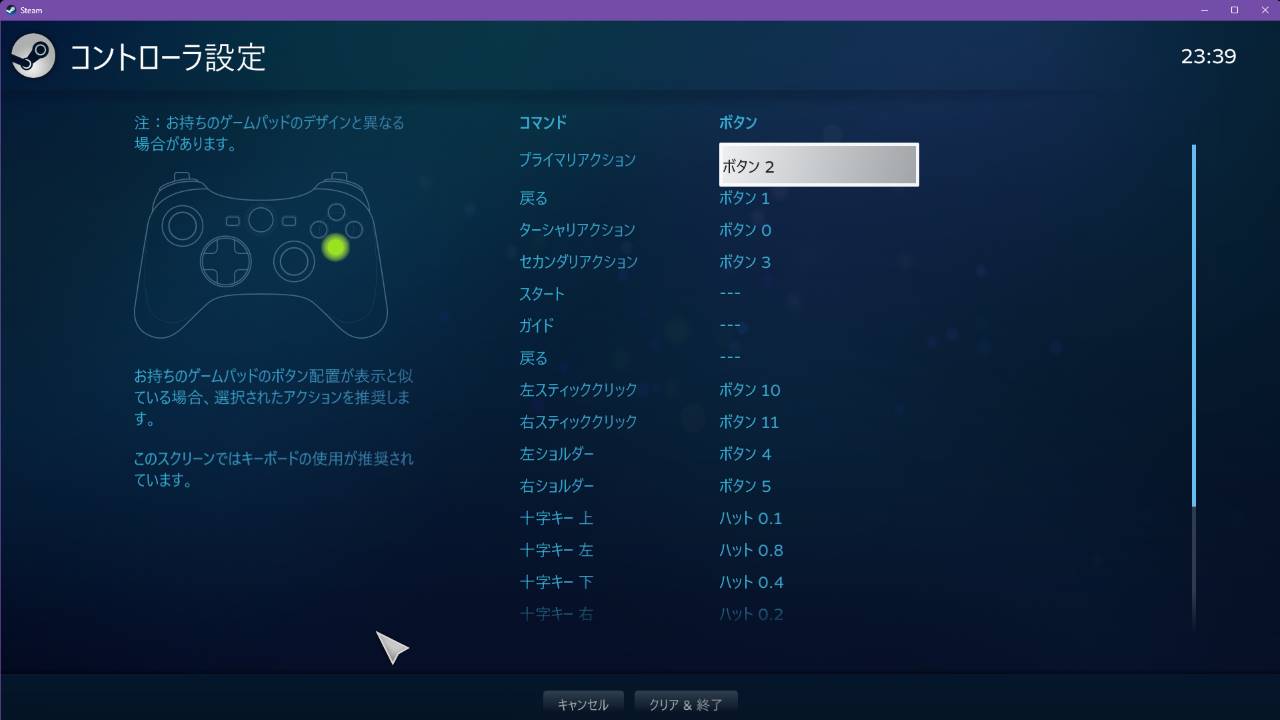Click the 23:39 clock display
Screen dimensions: 1280x720
(x=1208, y=57)
